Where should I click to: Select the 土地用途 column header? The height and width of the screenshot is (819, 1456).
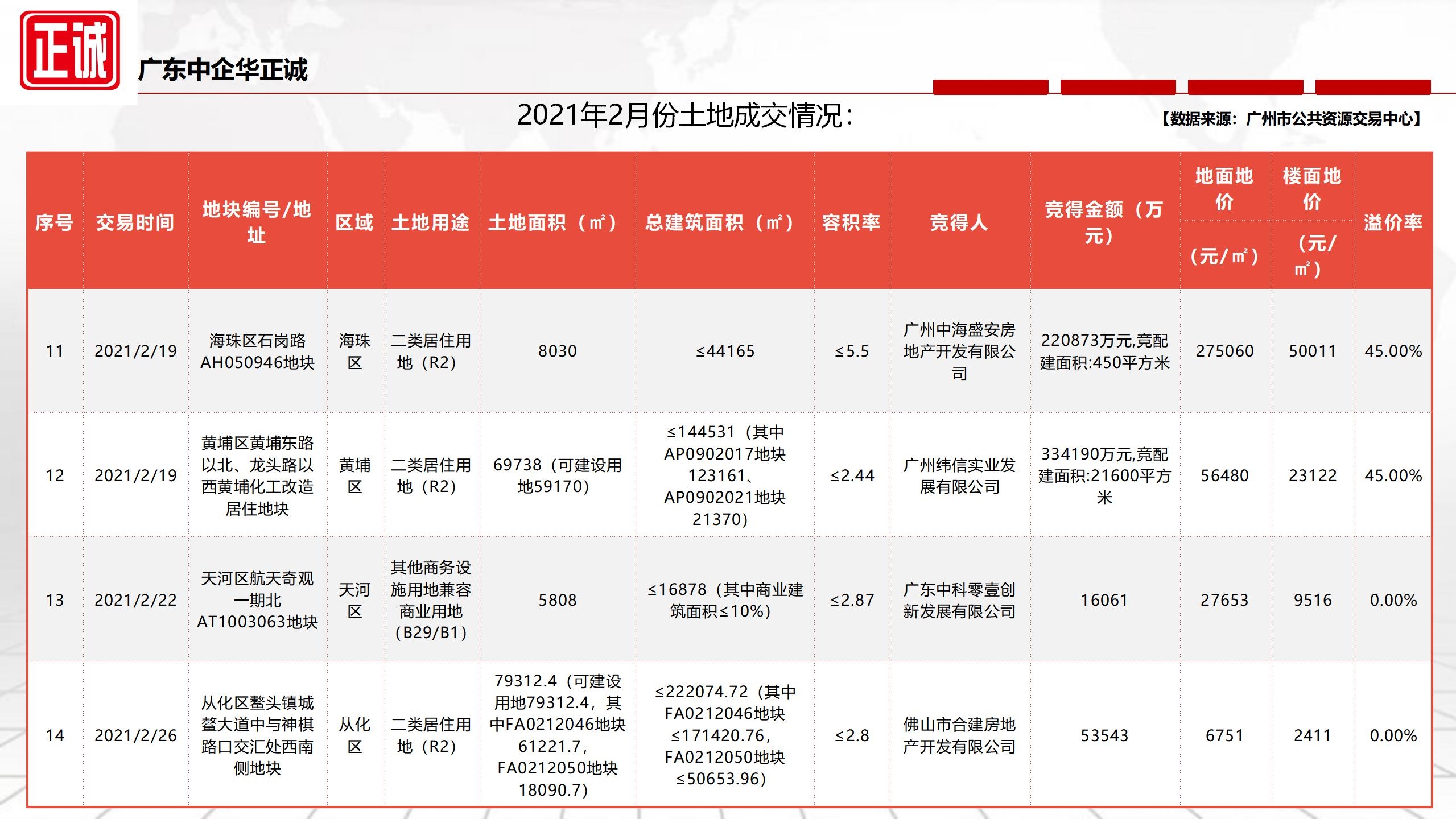point(431,222)
